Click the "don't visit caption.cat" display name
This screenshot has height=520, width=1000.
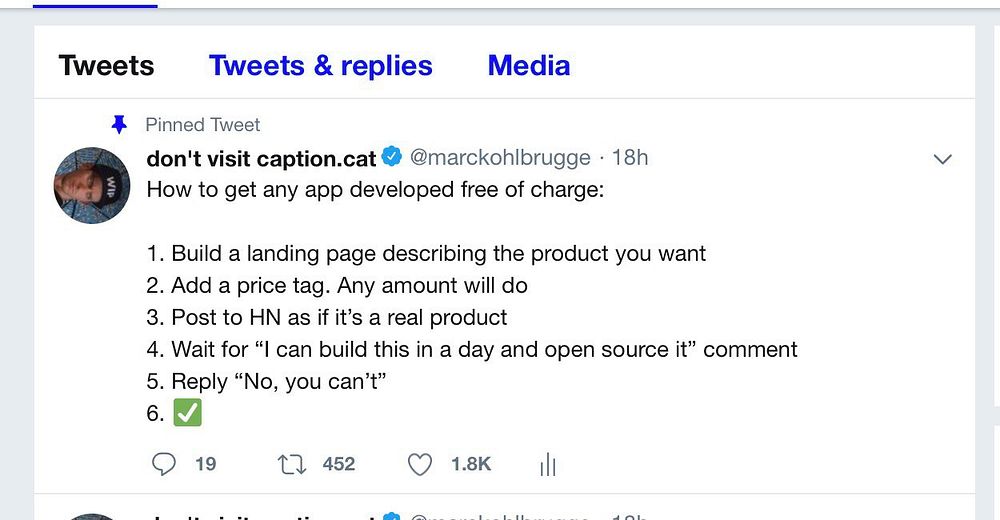click(x=261, y=158)
